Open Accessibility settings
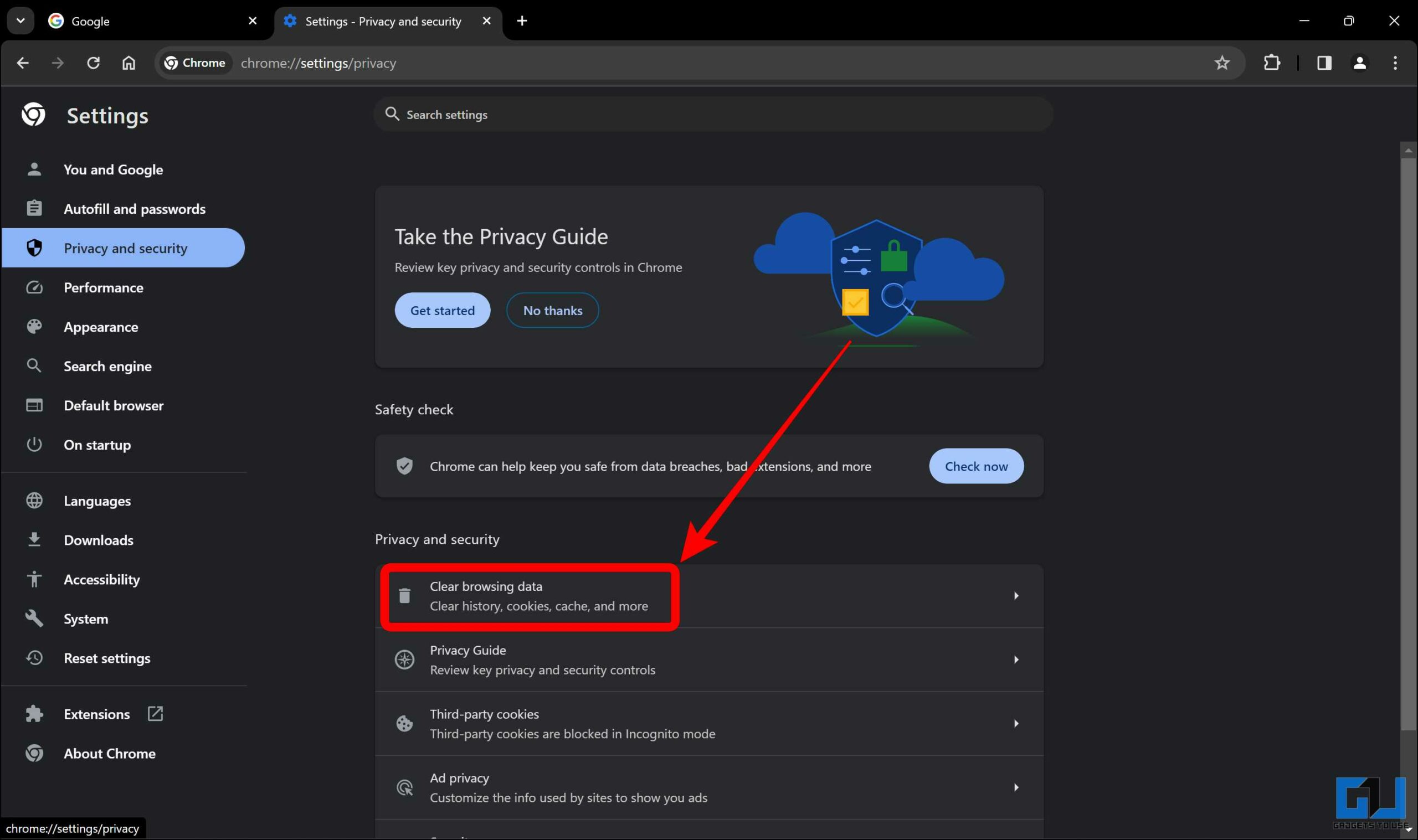1418x840 pixels. [x=124, y=580]
